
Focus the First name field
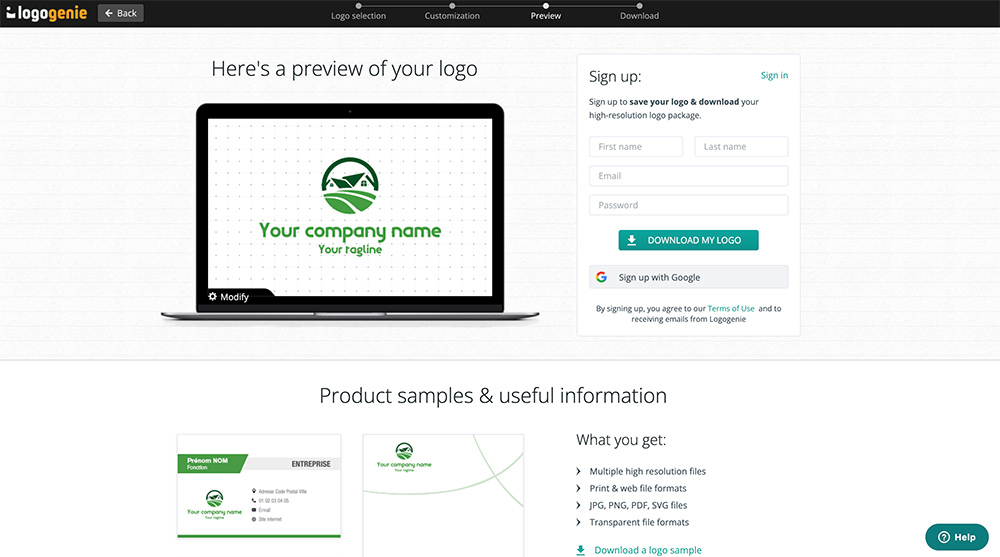[636, 147]
